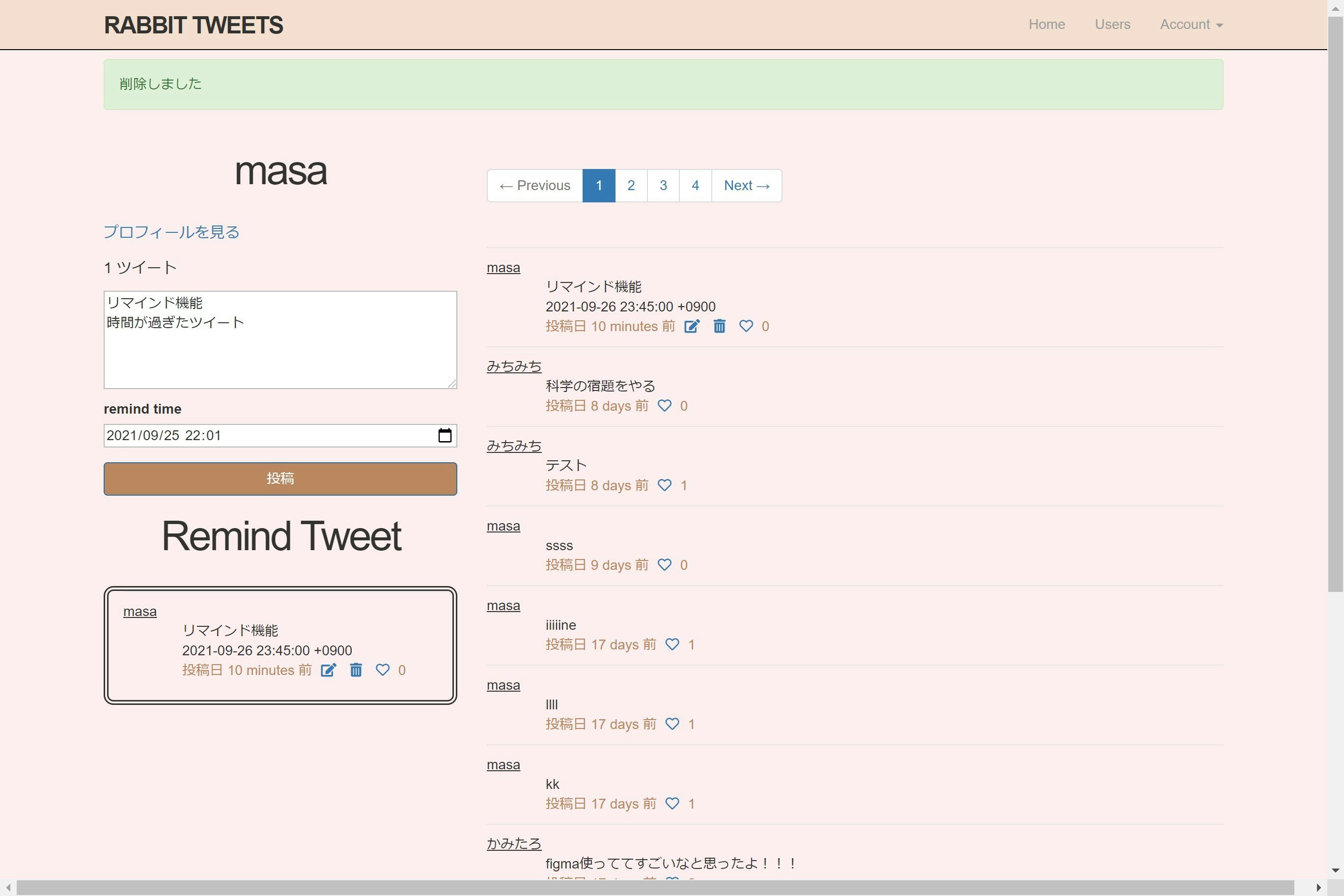Delete the tweet inside the Remind Tweet card
The image size is (1344, 896).
click(x=356, y=670)
